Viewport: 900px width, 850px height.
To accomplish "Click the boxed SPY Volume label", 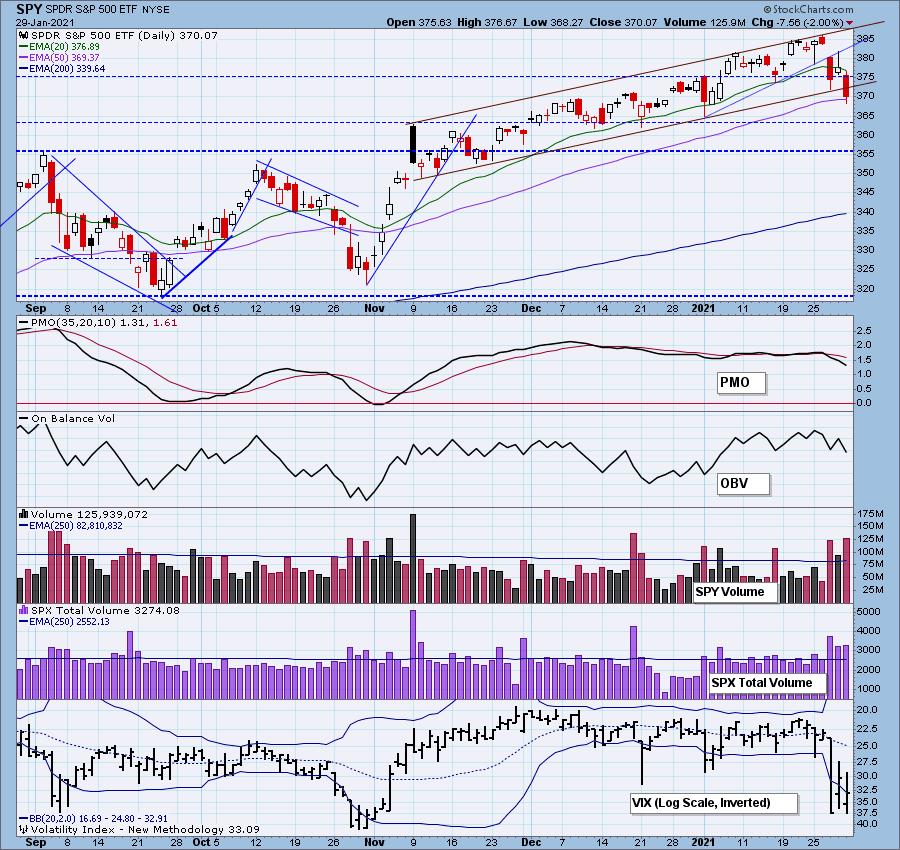I will 735,592.
